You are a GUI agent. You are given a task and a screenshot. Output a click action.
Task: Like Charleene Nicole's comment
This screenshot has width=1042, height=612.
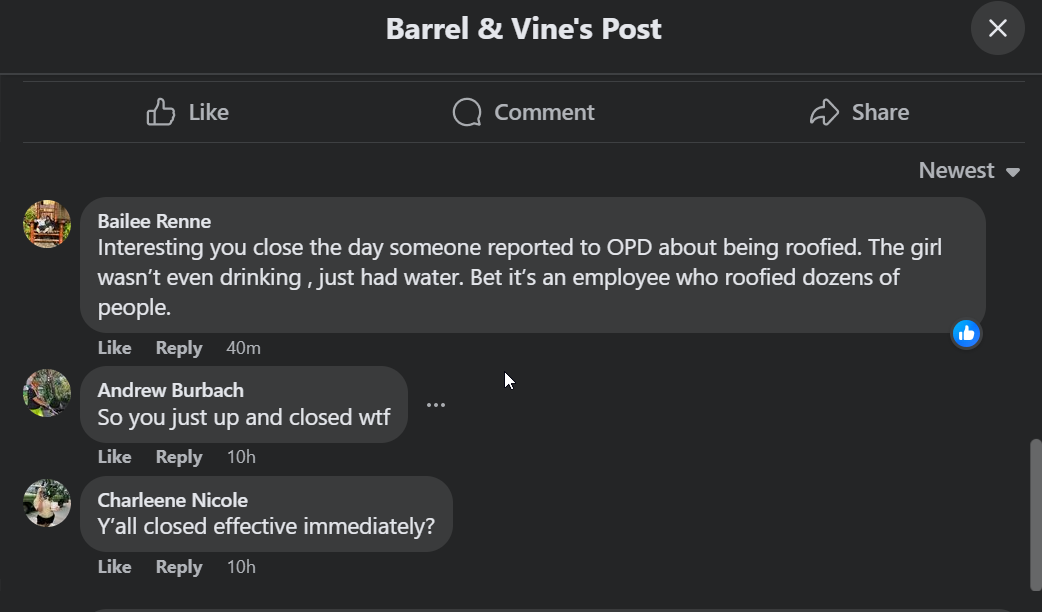coord(114,567)
